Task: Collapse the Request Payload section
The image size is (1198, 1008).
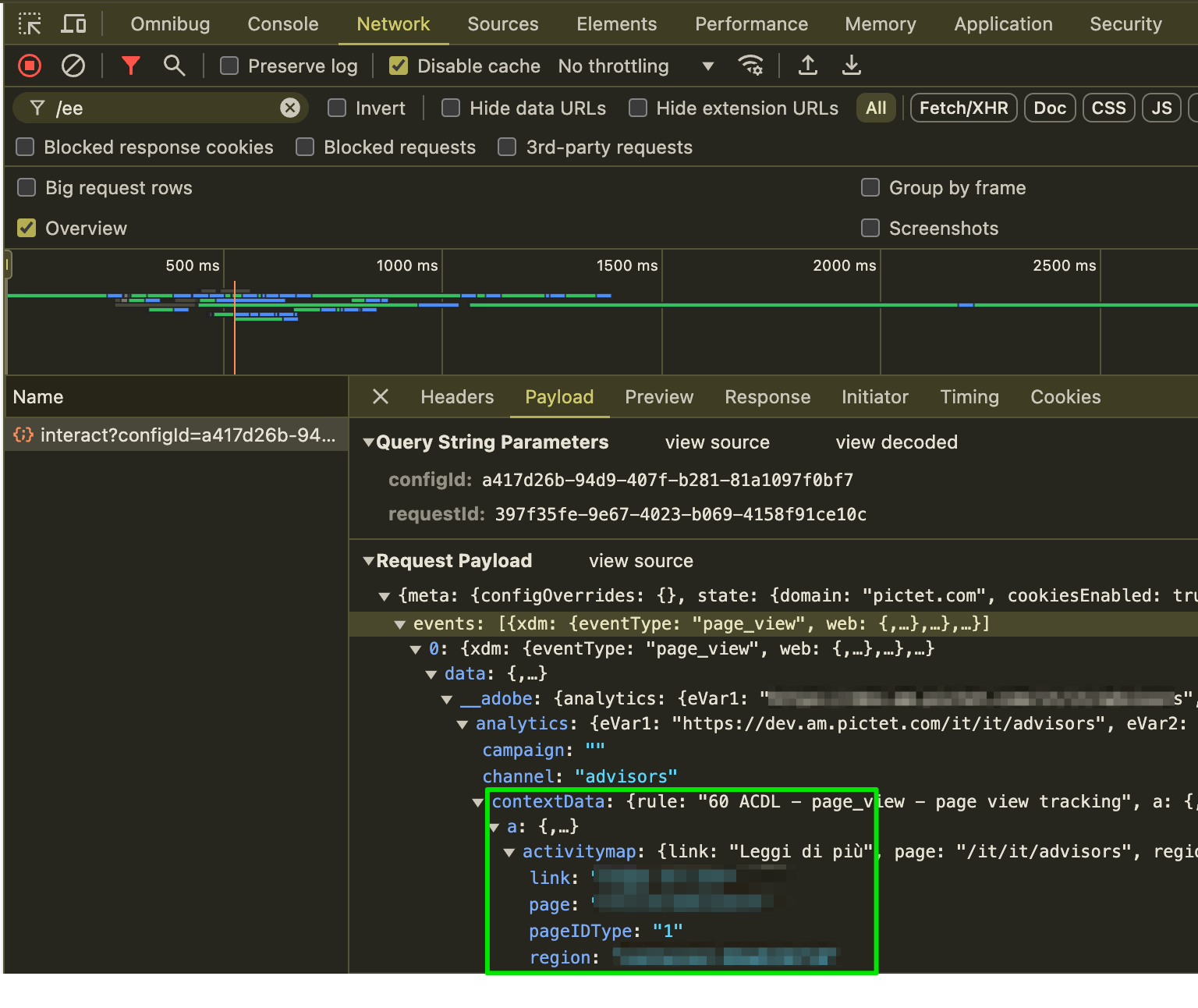Action: pos(368,560)
